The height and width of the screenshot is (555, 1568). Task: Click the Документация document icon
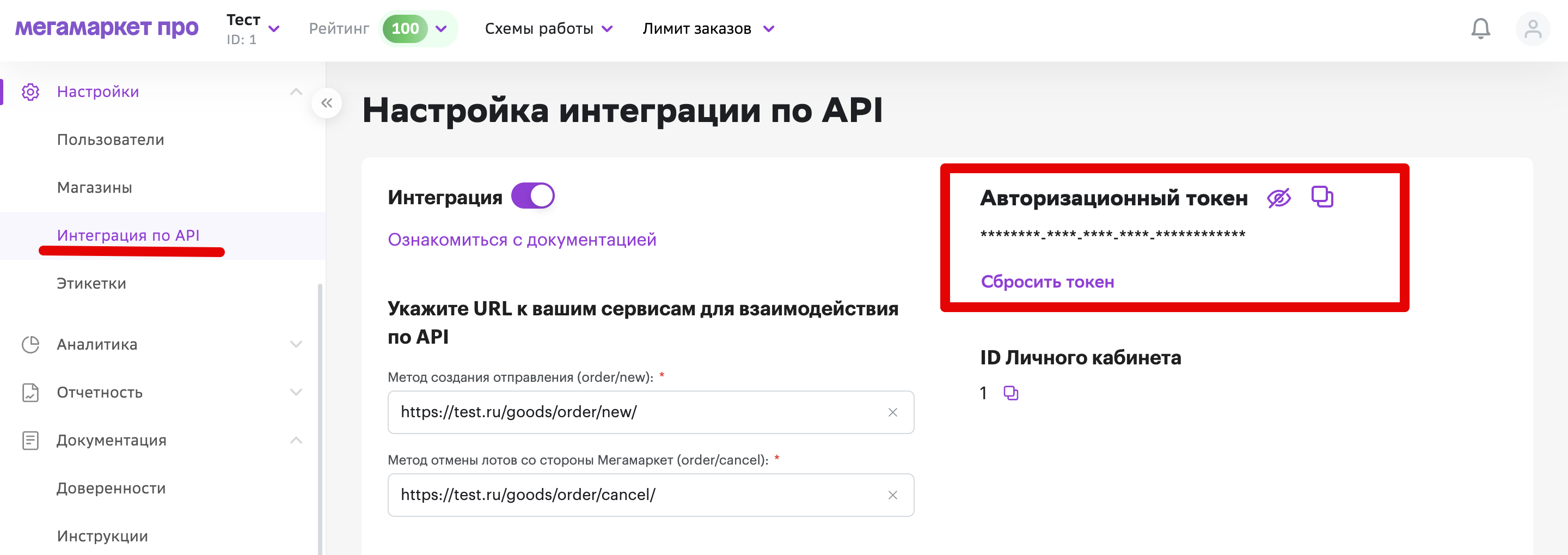(x=30, y=440)
